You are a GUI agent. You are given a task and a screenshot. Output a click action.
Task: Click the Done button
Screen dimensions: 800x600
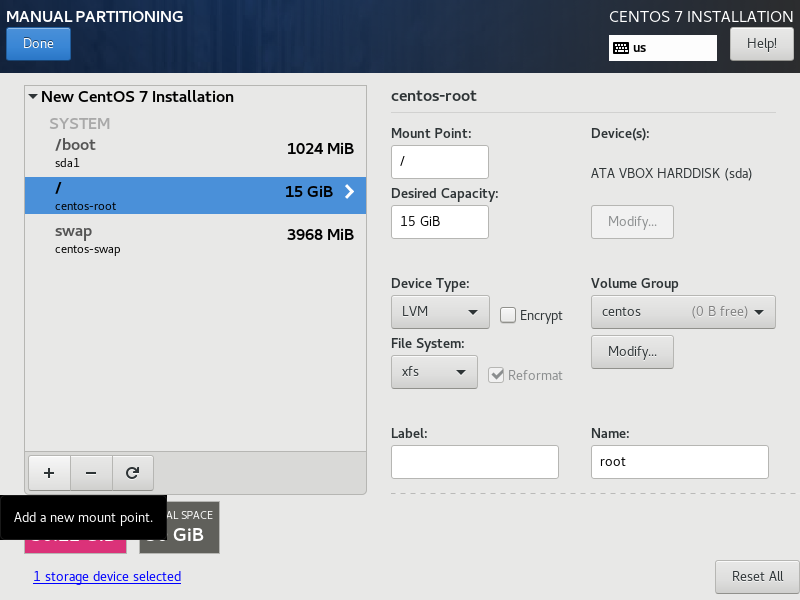tap(38, 44)
